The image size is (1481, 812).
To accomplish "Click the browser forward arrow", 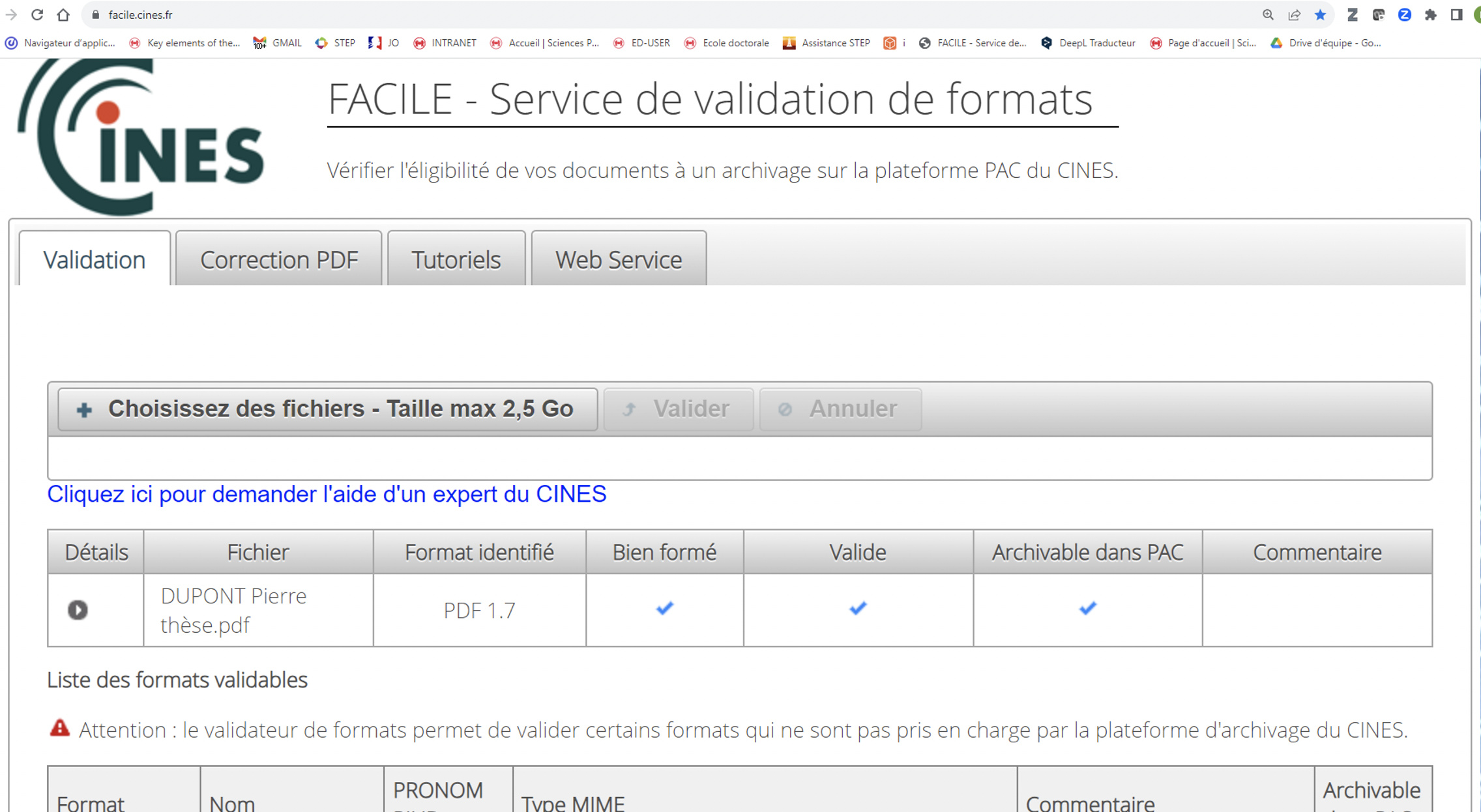I will pyautogui.click(x=10, y=14).
